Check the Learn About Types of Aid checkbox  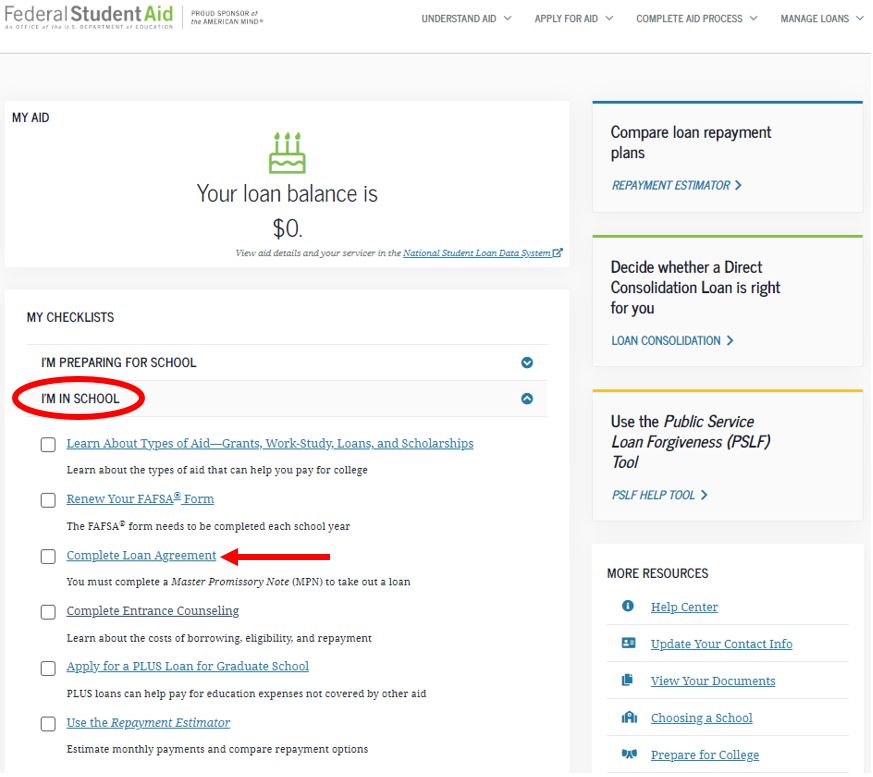48,445
